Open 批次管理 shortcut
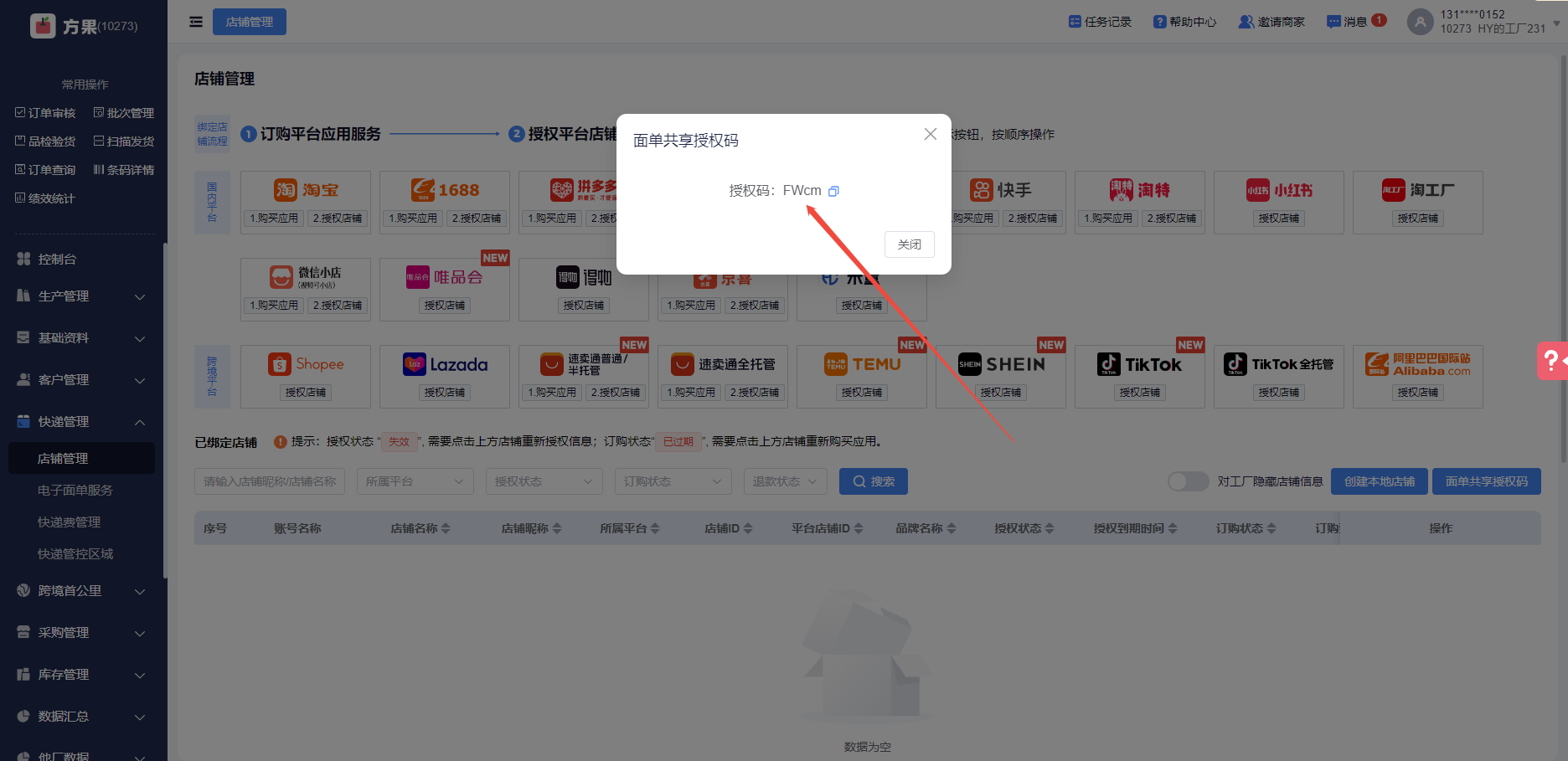1568x761 pixels. tap(124, 113)
